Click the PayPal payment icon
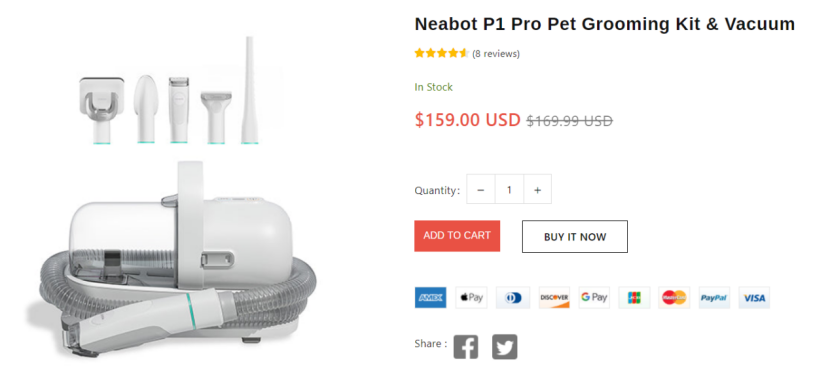This screenshot has width=830, height=380. click(x=715, y=297)
